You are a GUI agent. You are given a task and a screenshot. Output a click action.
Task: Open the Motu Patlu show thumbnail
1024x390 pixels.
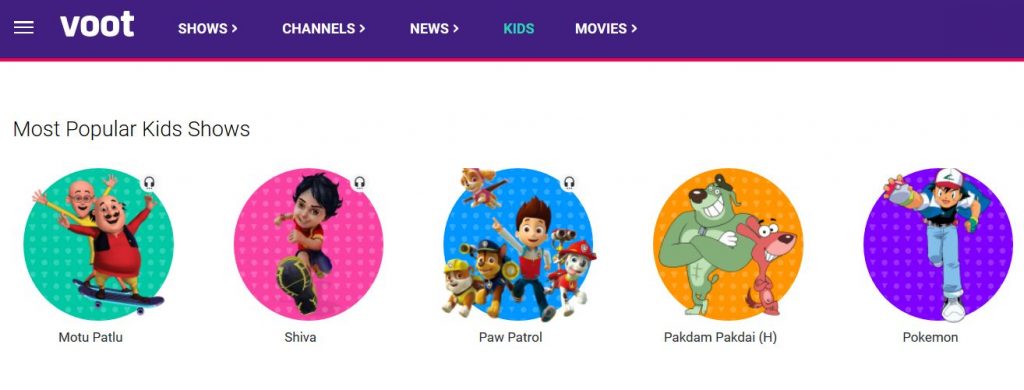(x=98, y=244)
